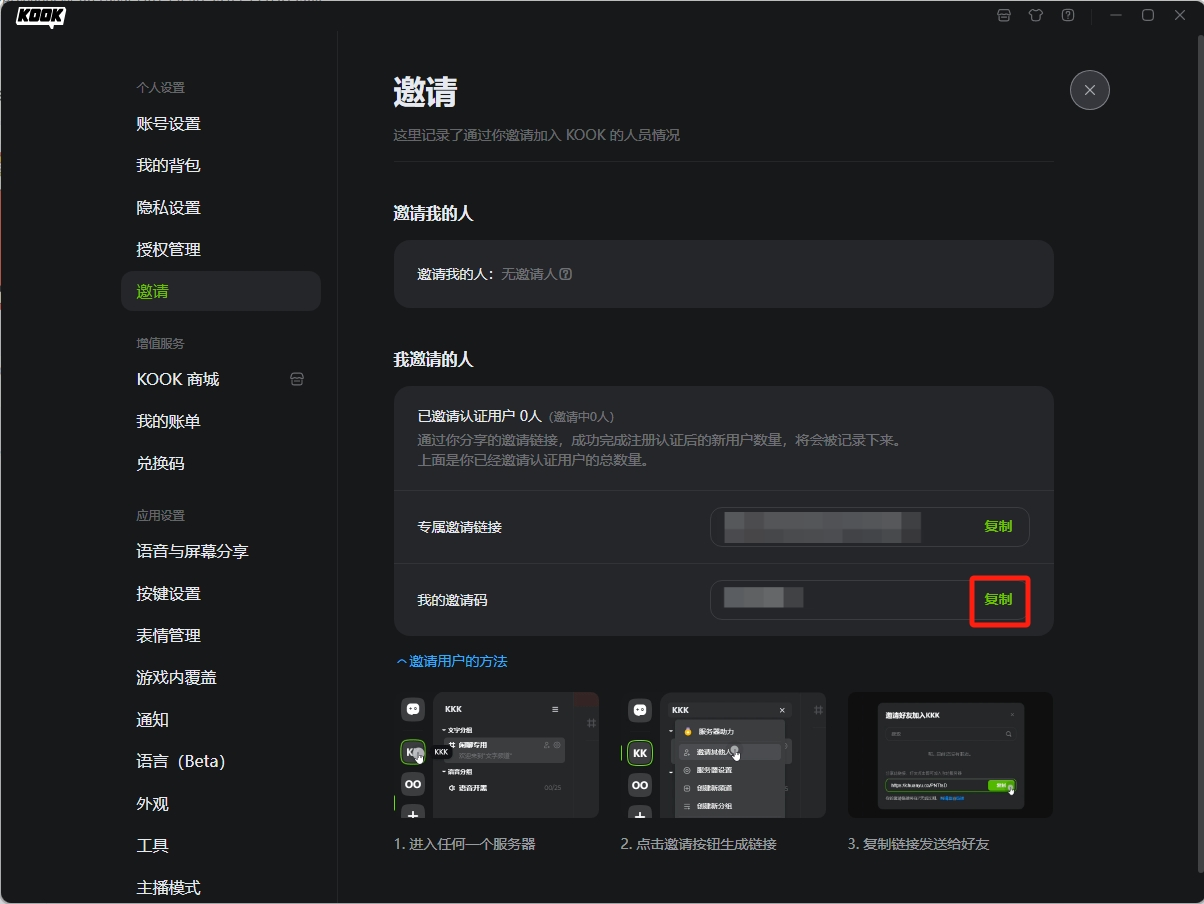
Task: Open 账号设置 in the sidebar
Action: click(x=221, y=124)
